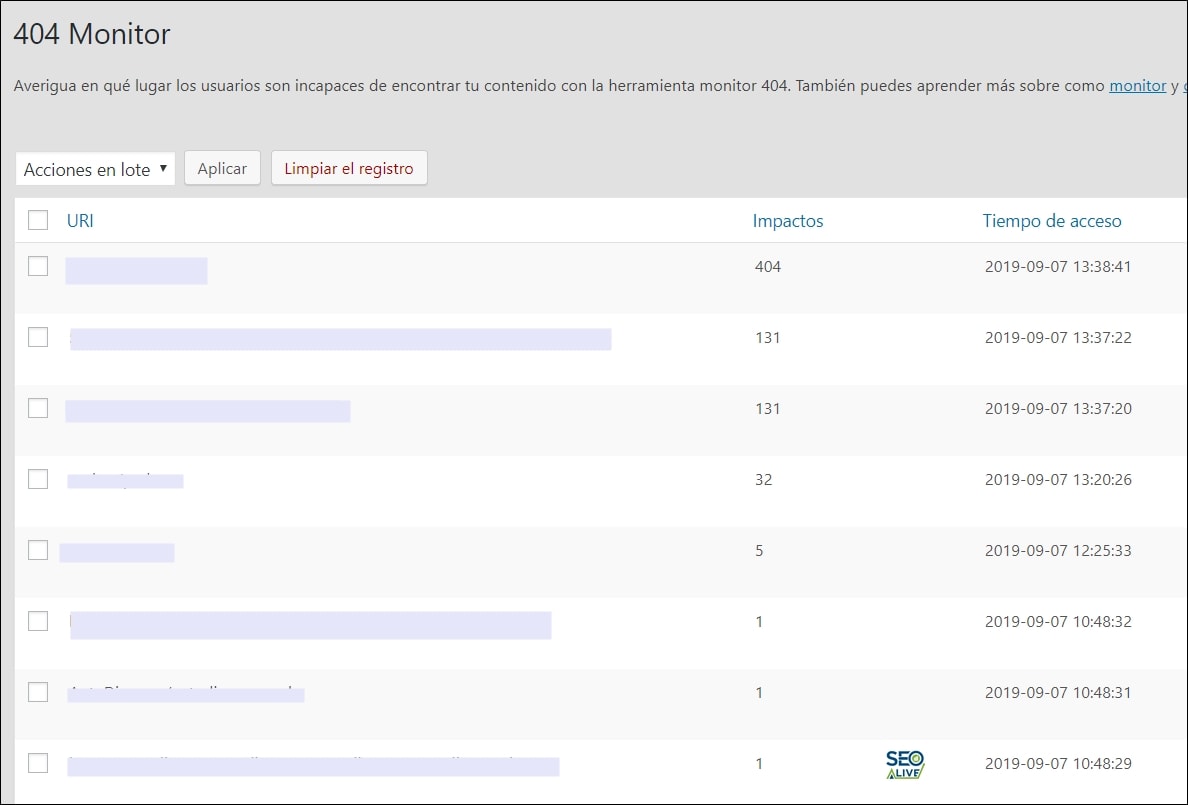Select the checkbox for the 10:48:32 entry
The image size is (1188, 805).
tap(38, 621)
